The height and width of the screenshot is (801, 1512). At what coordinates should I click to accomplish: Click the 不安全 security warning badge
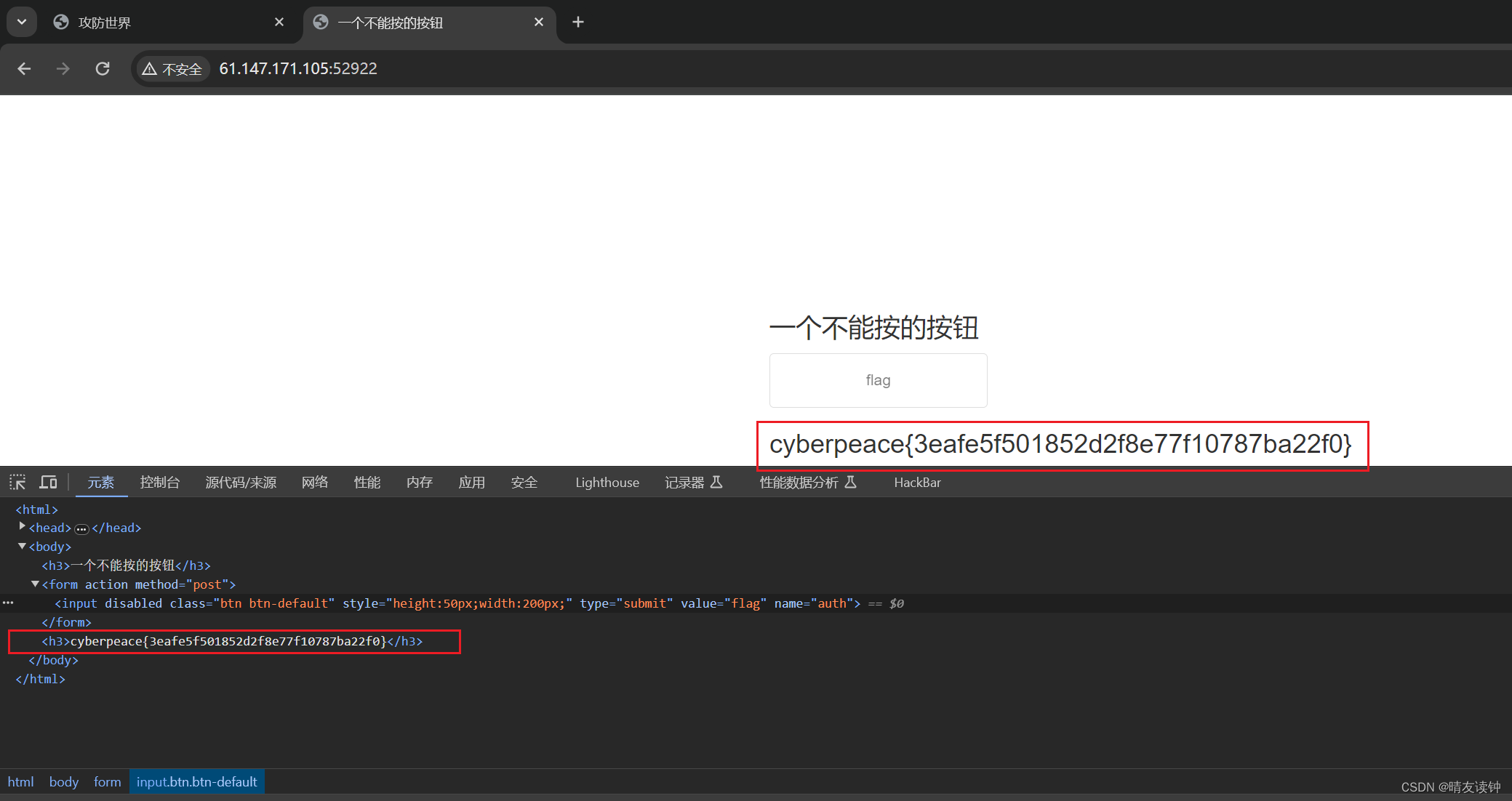[172, 68]
